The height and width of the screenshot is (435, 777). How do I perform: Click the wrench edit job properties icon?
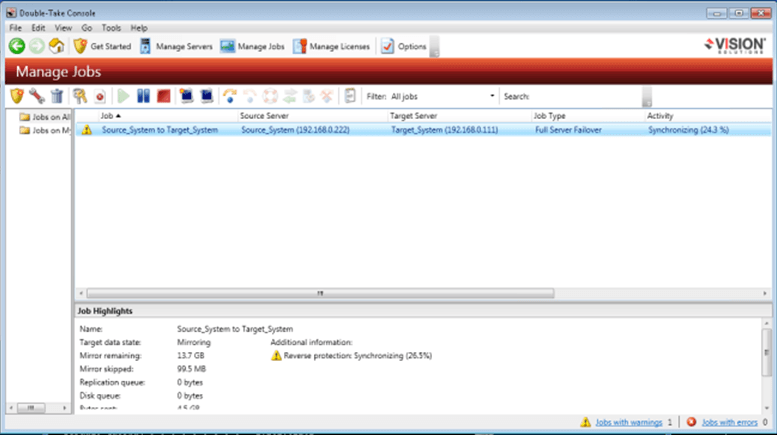coord(36,96)
